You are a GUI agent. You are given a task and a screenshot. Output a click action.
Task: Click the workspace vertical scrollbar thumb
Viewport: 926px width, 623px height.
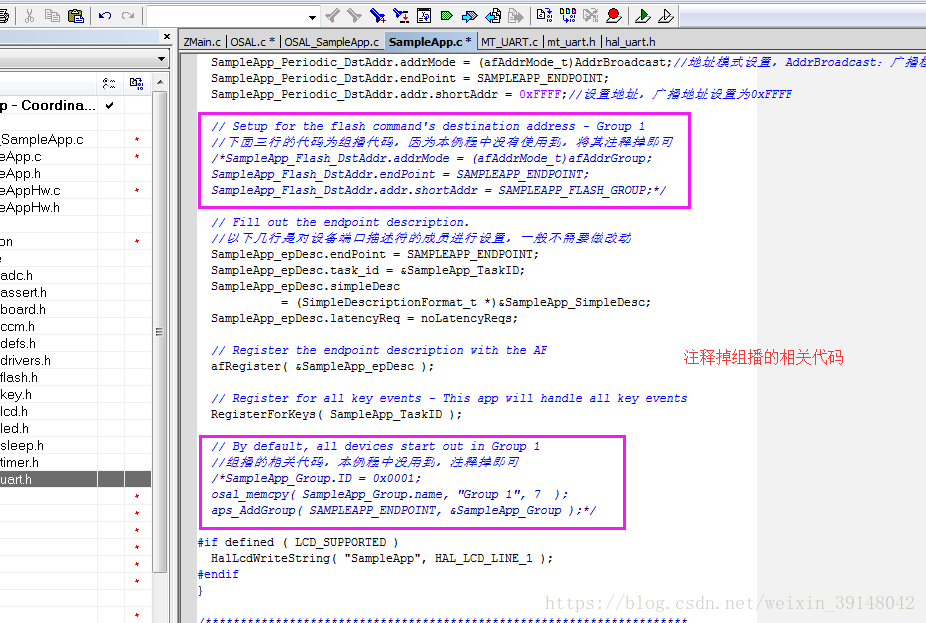point(159,332)
